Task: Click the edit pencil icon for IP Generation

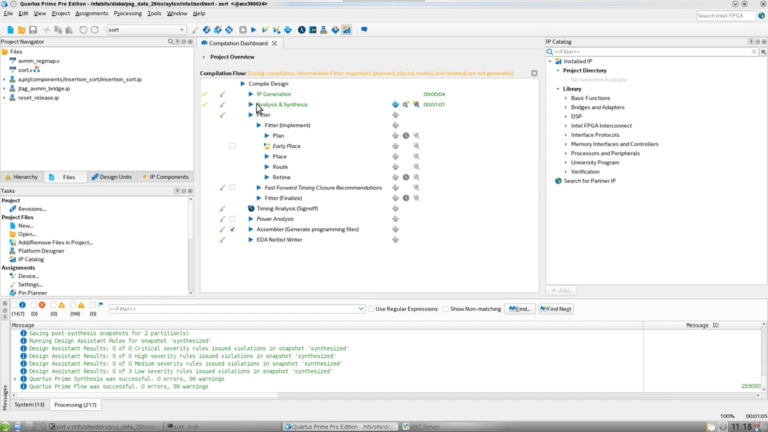Action: pos(222,94)
